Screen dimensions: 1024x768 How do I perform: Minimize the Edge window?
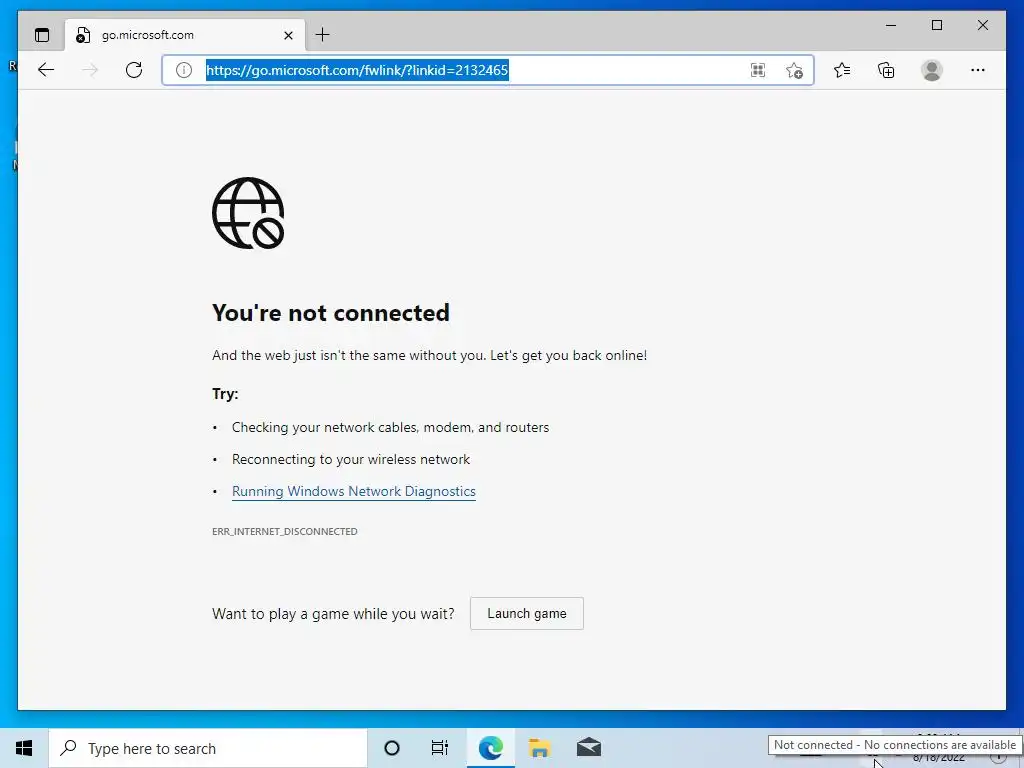click(x=891, y=25)
